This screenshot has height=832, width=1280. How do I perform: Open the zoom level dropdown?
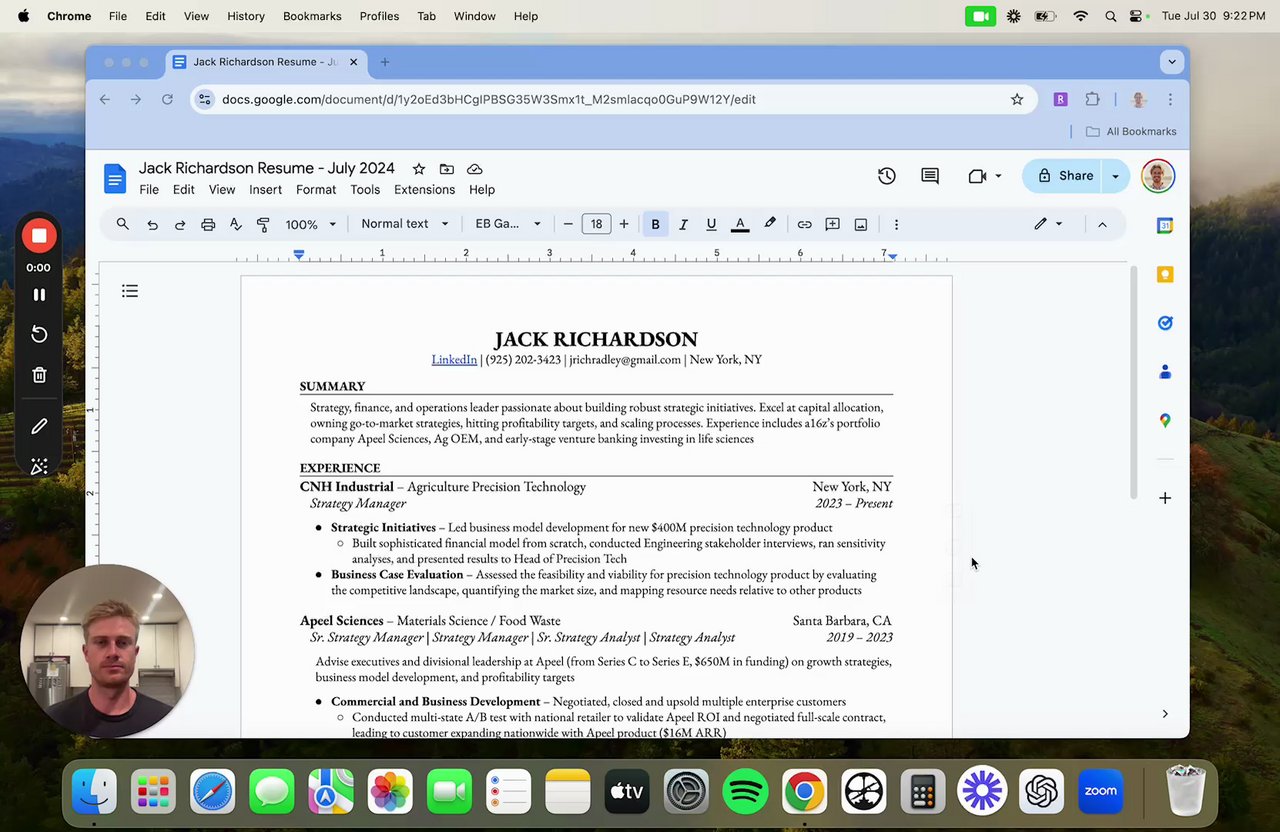tap(311, 224)
